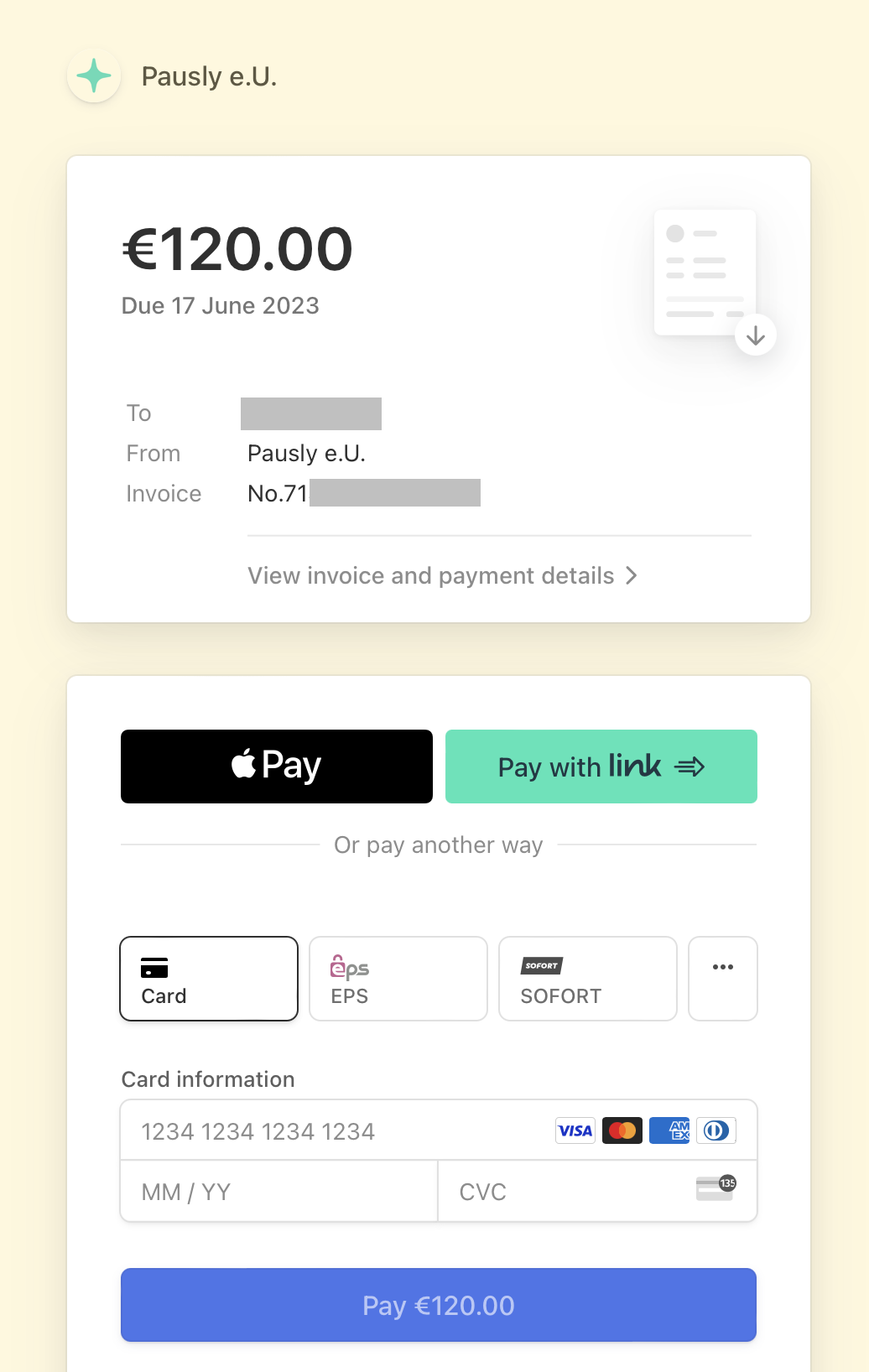Select the EPS payment method

point(398,979)
